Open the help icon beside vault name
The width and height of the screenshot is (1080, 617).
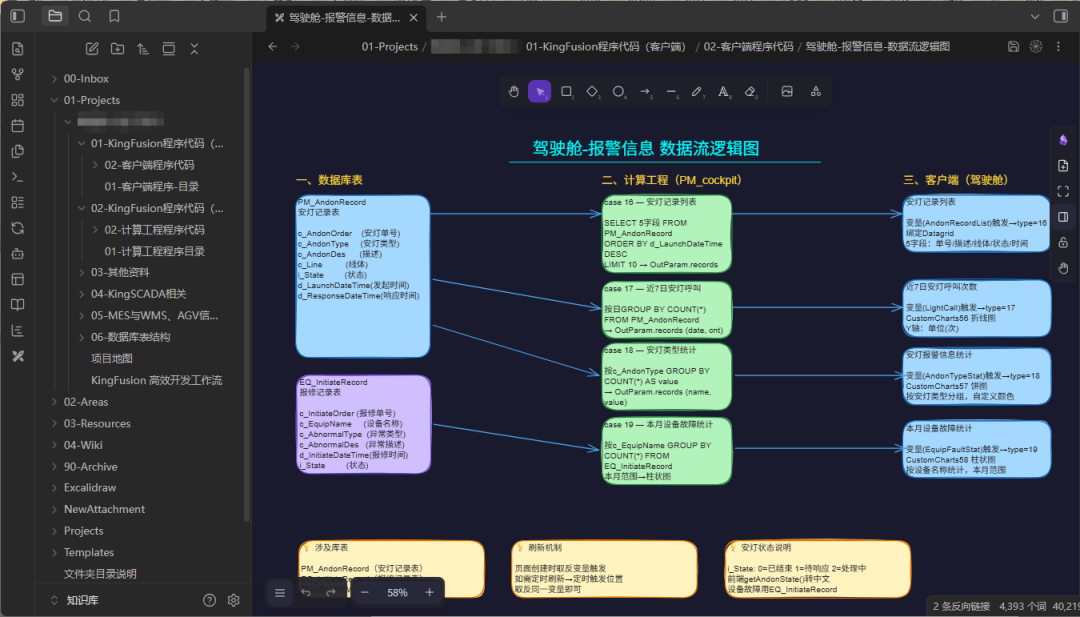(209, 600)
